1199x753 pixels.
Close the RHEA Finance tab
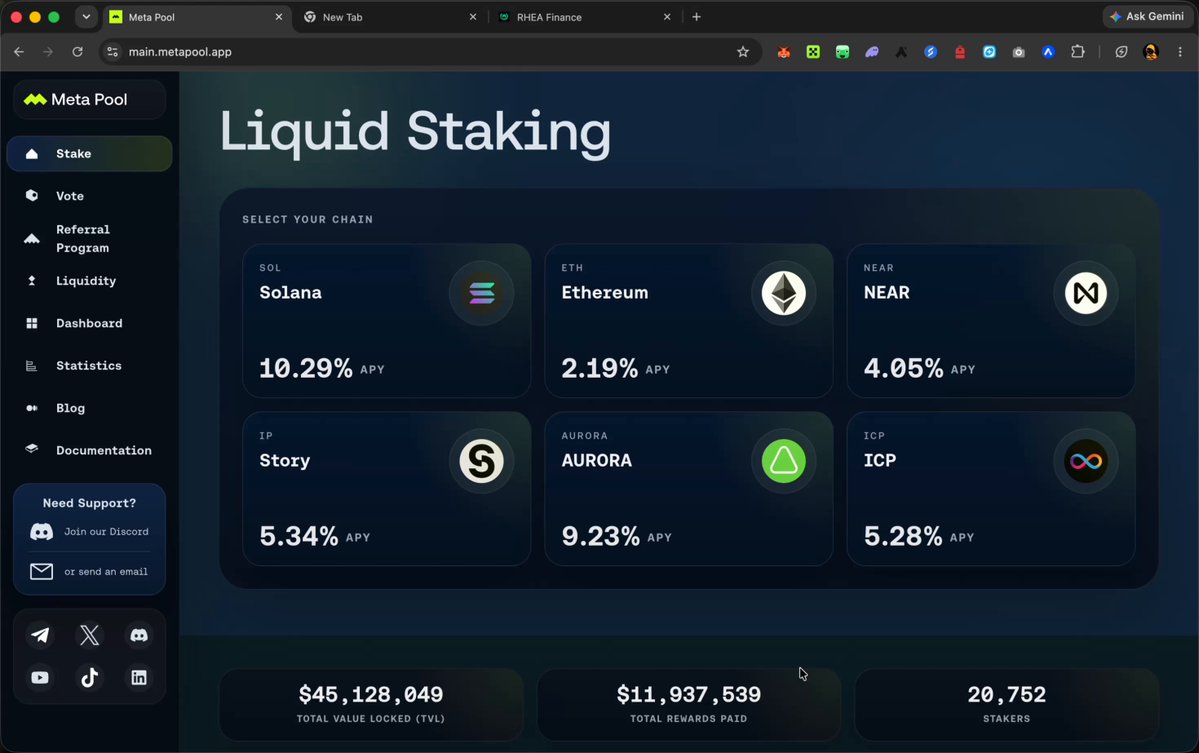click(x=667, y=17)
